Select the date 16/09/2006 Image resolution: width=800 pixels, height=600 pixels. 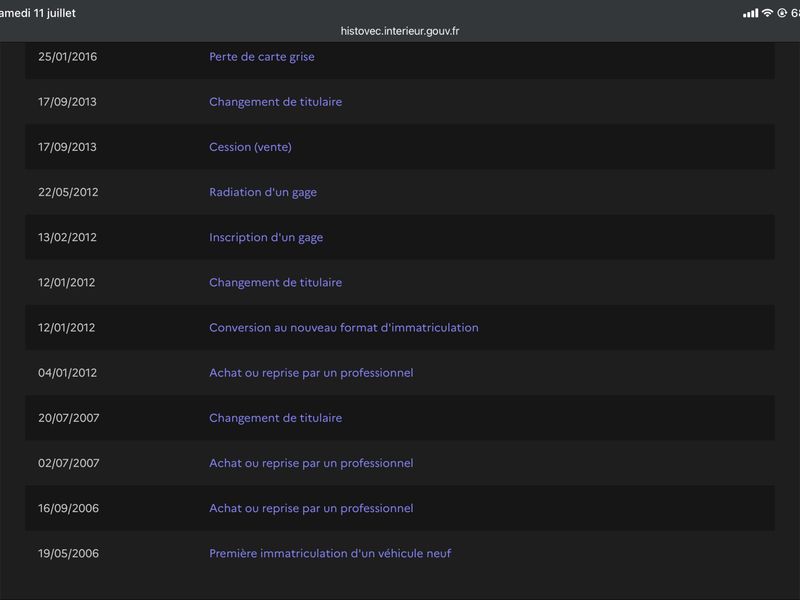click(68, 508)
